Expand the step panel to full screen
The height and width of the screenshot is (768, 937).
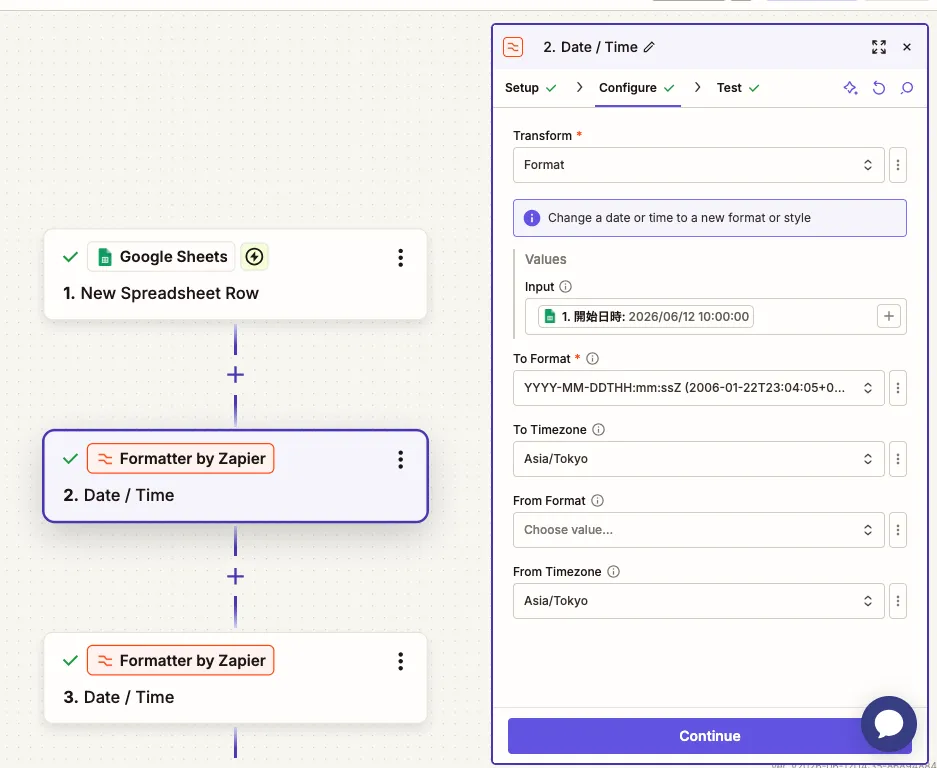click(x=878, y=47)
